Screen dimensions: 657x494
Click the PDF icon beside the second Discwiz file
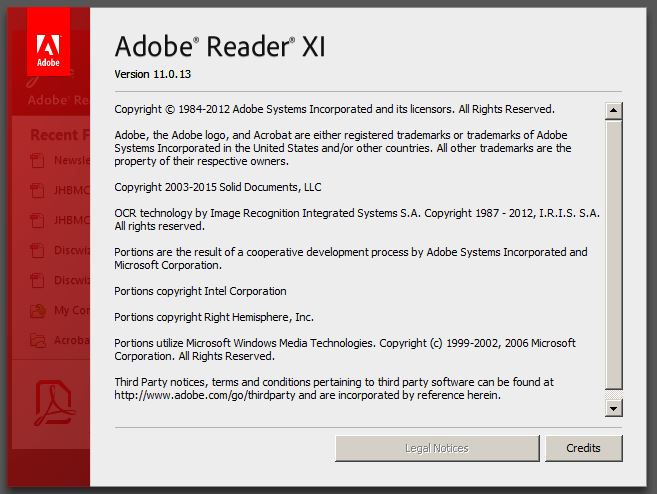pos(38,280)
